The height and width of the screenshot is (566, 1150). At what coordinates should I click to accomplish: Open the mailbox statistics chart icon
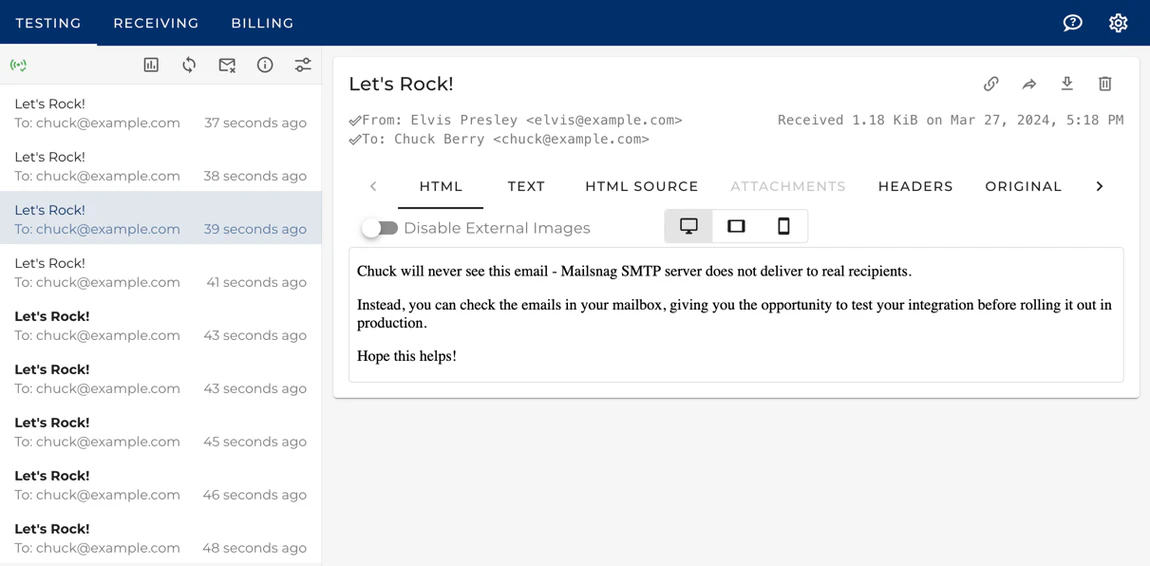pos(151,65)
